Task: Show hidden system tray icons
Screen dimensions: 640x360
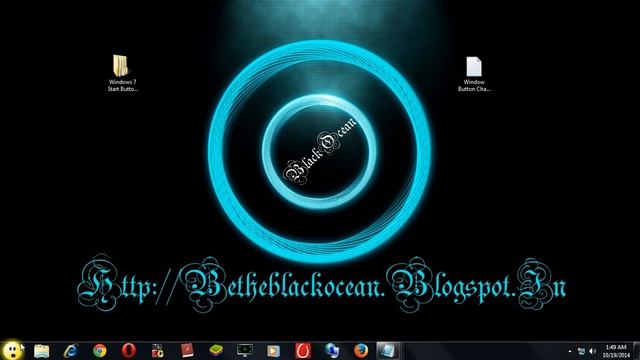Action: click(x=570, y=351)
